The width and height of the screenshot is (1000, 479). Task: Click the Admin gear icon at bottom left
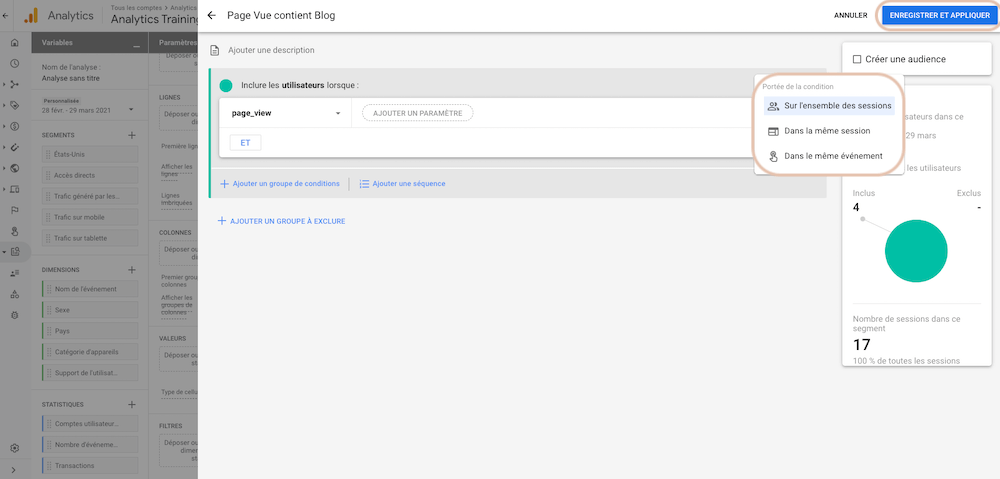(15, 448)
